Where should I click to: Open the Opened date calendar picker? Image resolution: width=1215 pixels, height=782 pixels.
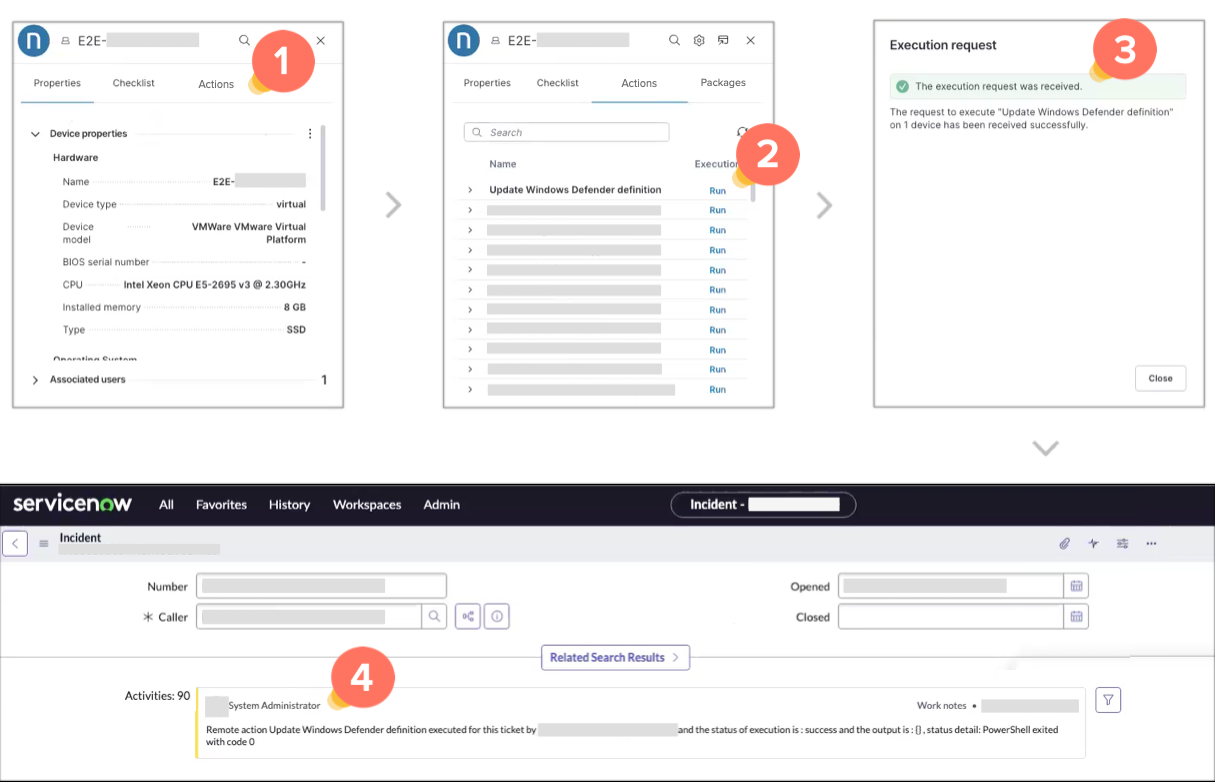1077,586
